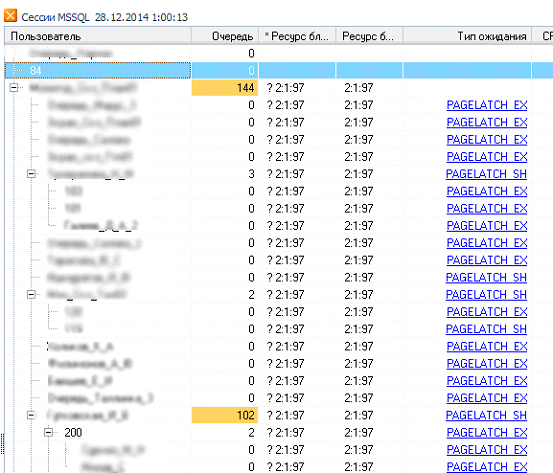Open the first PAGELATCH_EX wait type link
The image size is (553, 473).
[x=487, y=105]
